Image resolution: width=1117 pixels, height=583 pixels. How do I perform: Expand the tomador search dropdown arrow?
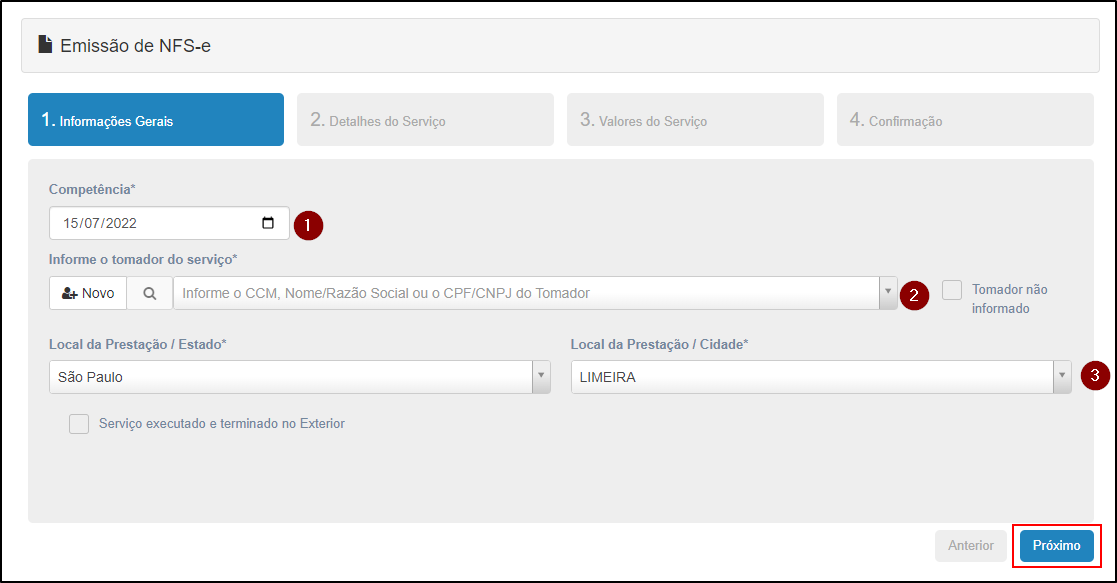tap(888, 293)
